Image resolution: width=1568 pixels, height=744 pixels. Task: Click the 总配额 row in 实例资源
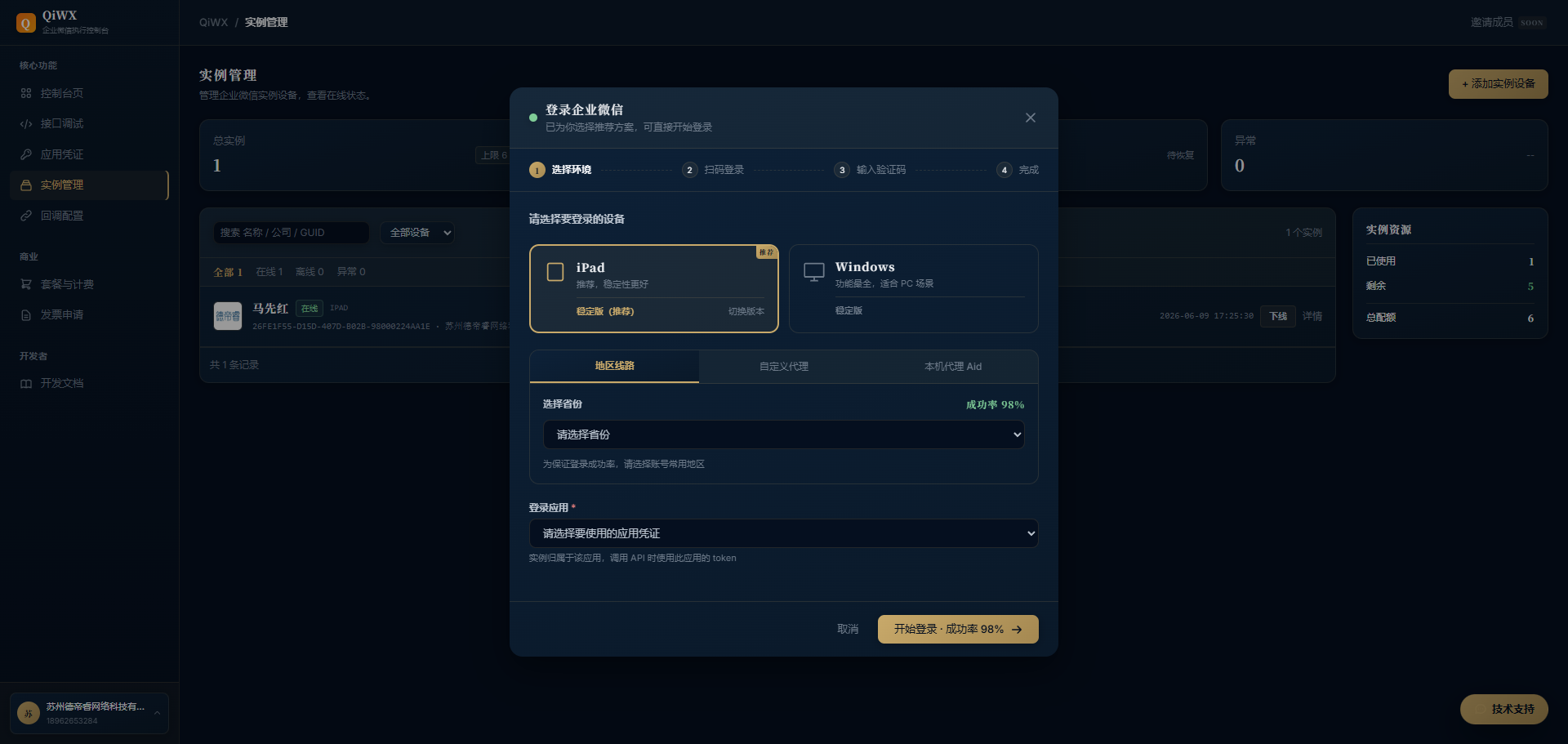point(1450,318)
